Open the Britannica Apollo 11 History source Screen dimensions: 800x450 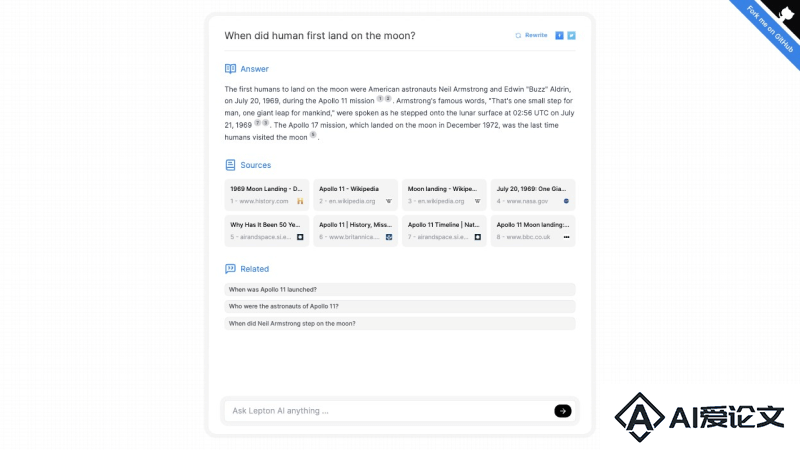(356, 231)
